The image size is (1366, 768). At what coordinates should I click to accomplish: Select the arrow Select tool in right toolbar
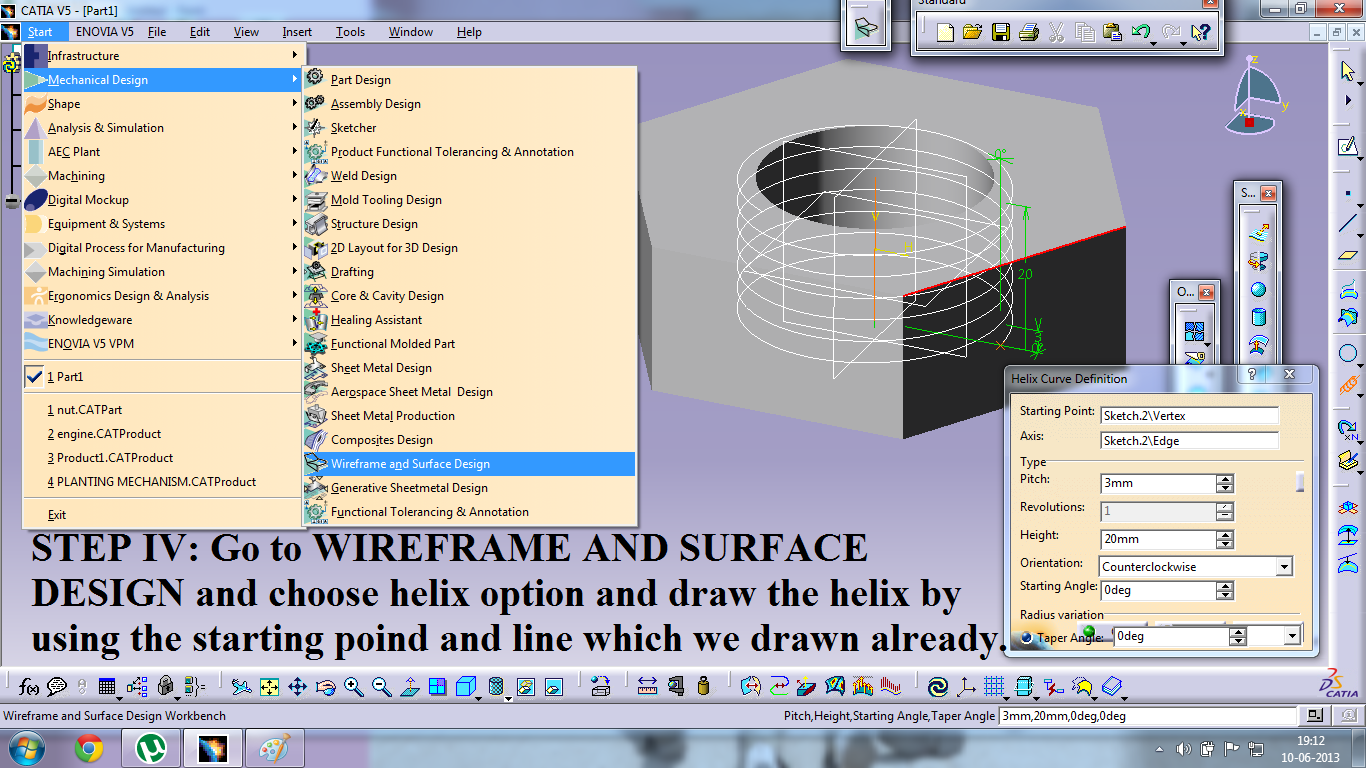coord(1348,71)
